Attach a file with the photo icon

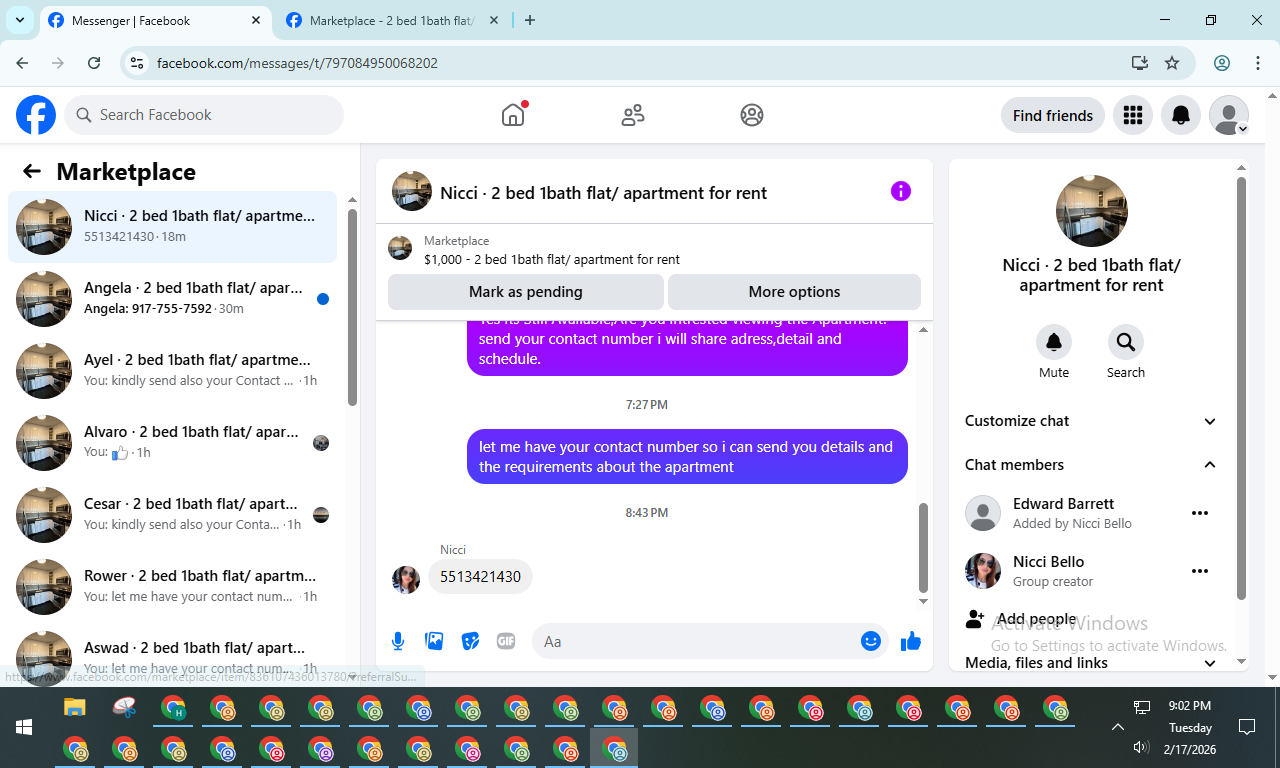434,641
